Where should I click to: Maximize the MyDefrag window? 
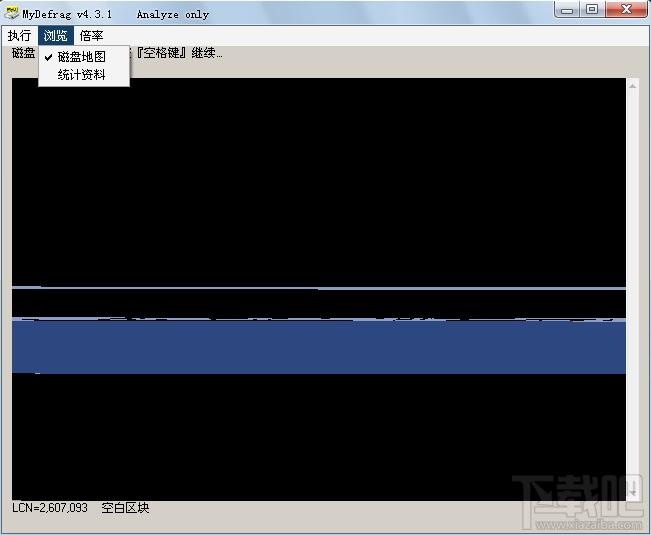pos(592,9)
